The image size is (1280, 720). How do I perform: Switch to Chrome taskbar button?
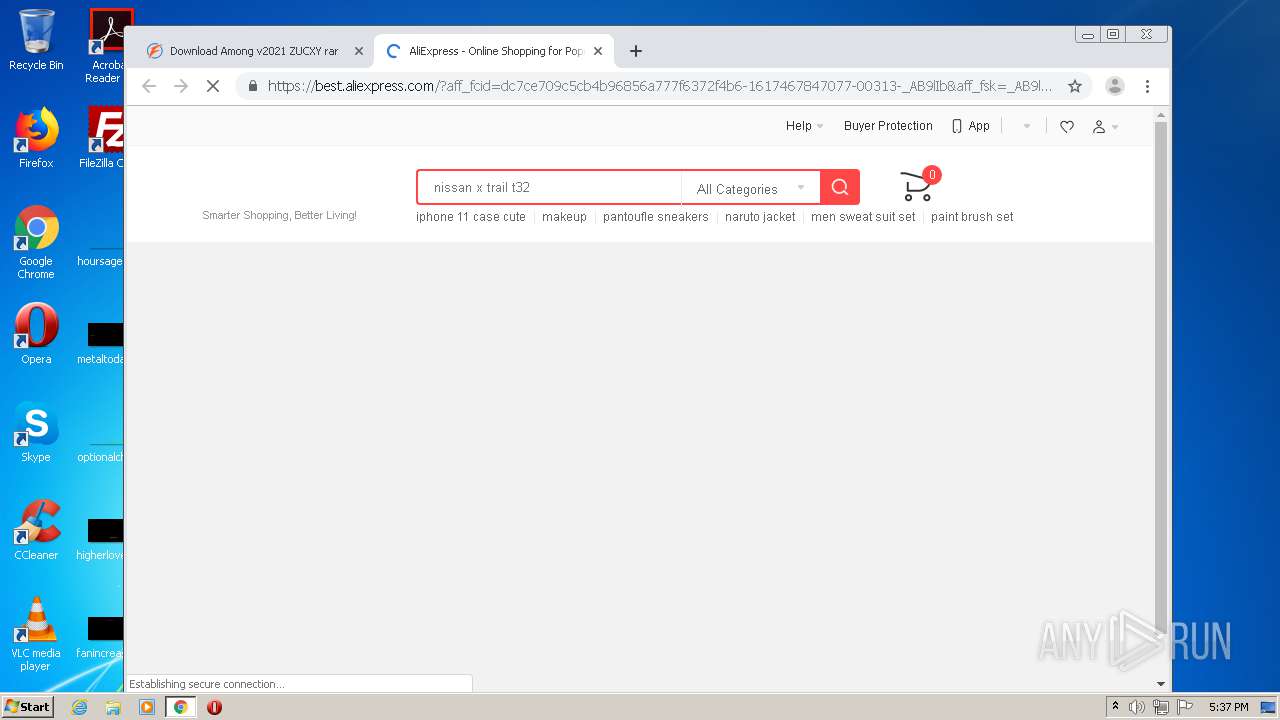pyautogui.click(x=181, y=707)
